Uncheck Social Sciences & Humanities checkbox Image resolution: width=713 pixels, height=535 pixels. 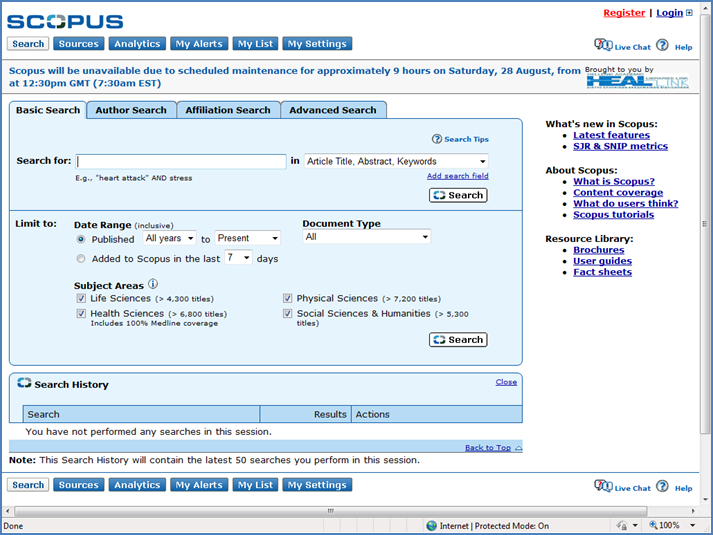(287, 313)
